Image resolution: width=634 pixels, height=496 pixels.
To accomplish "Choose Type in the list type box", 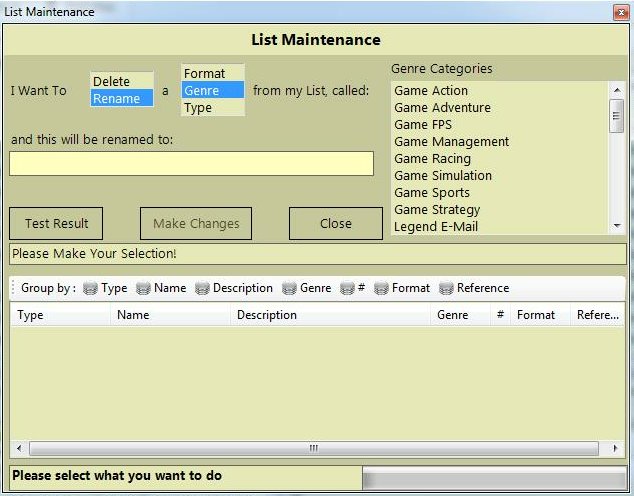I will click(x=198, y=108).
